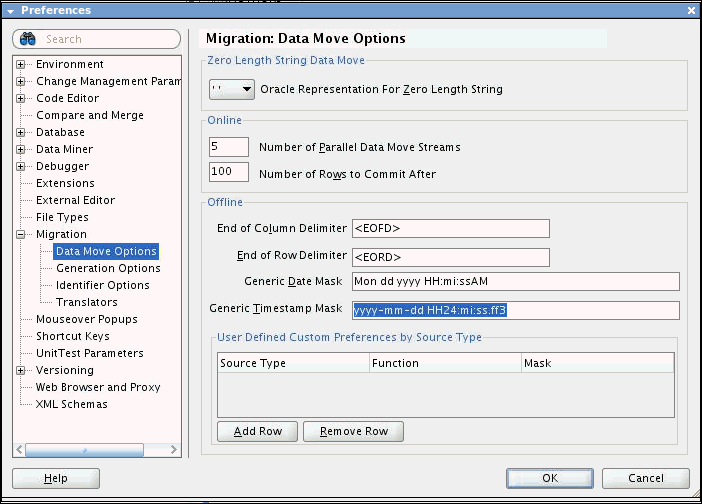
Task: Select the Migration category
Action: click(x=61, y=235)
